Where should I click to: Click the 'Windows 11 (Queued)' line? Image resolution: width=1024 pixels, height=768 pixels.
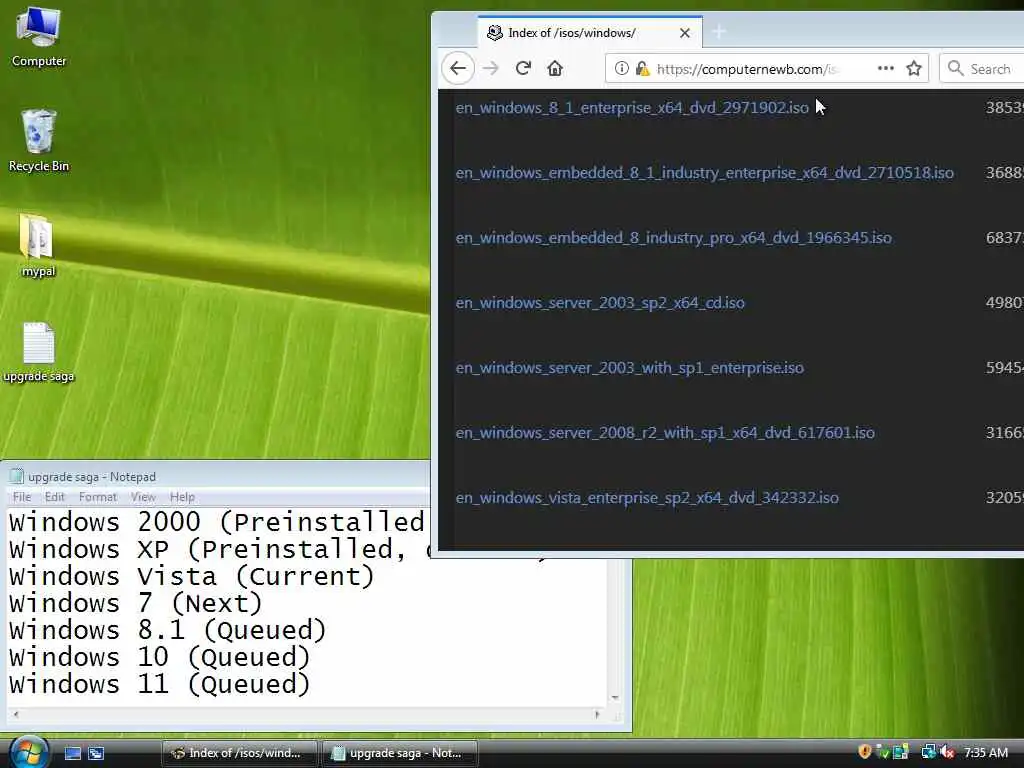coord(159,684)
